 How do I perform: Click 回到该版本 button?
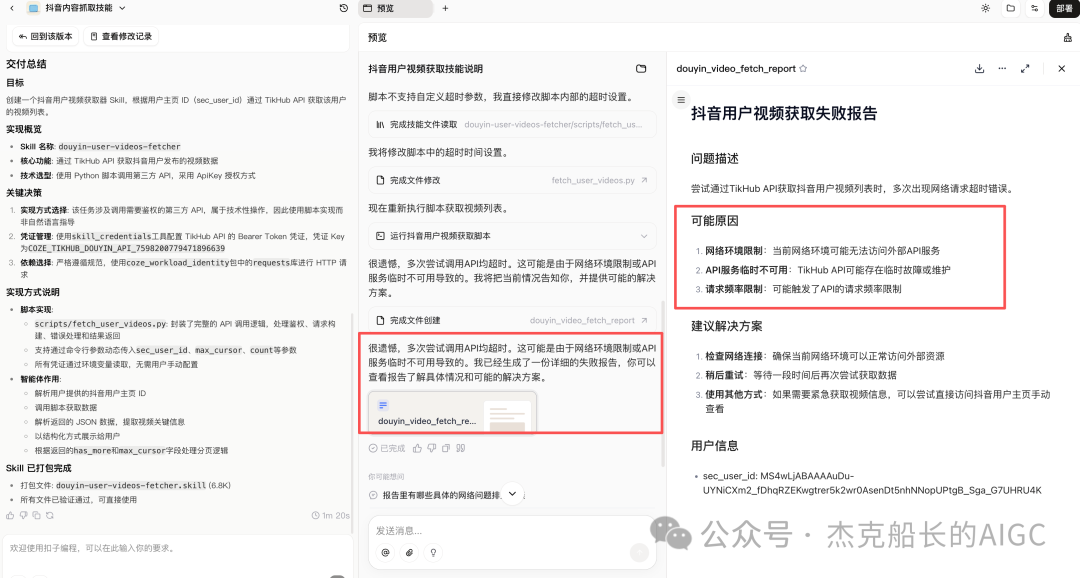pyautogui.click(x=45, y=37)
